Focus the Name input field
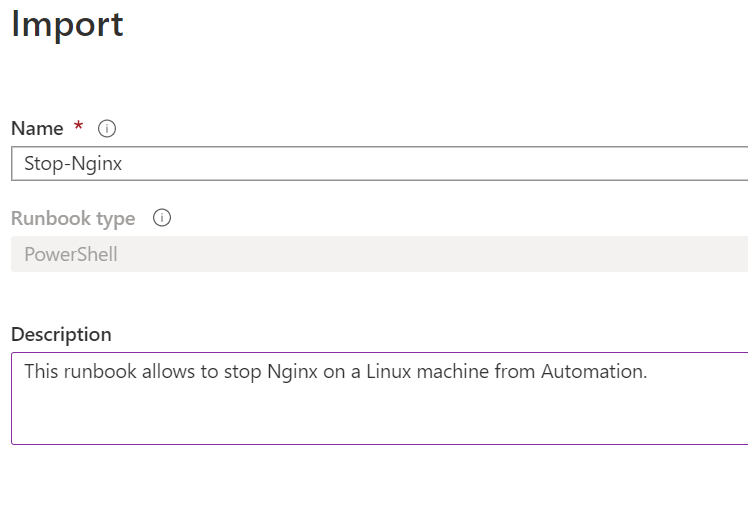The width and height of the screenshot is (748, 530). click(x=380, y=164)
